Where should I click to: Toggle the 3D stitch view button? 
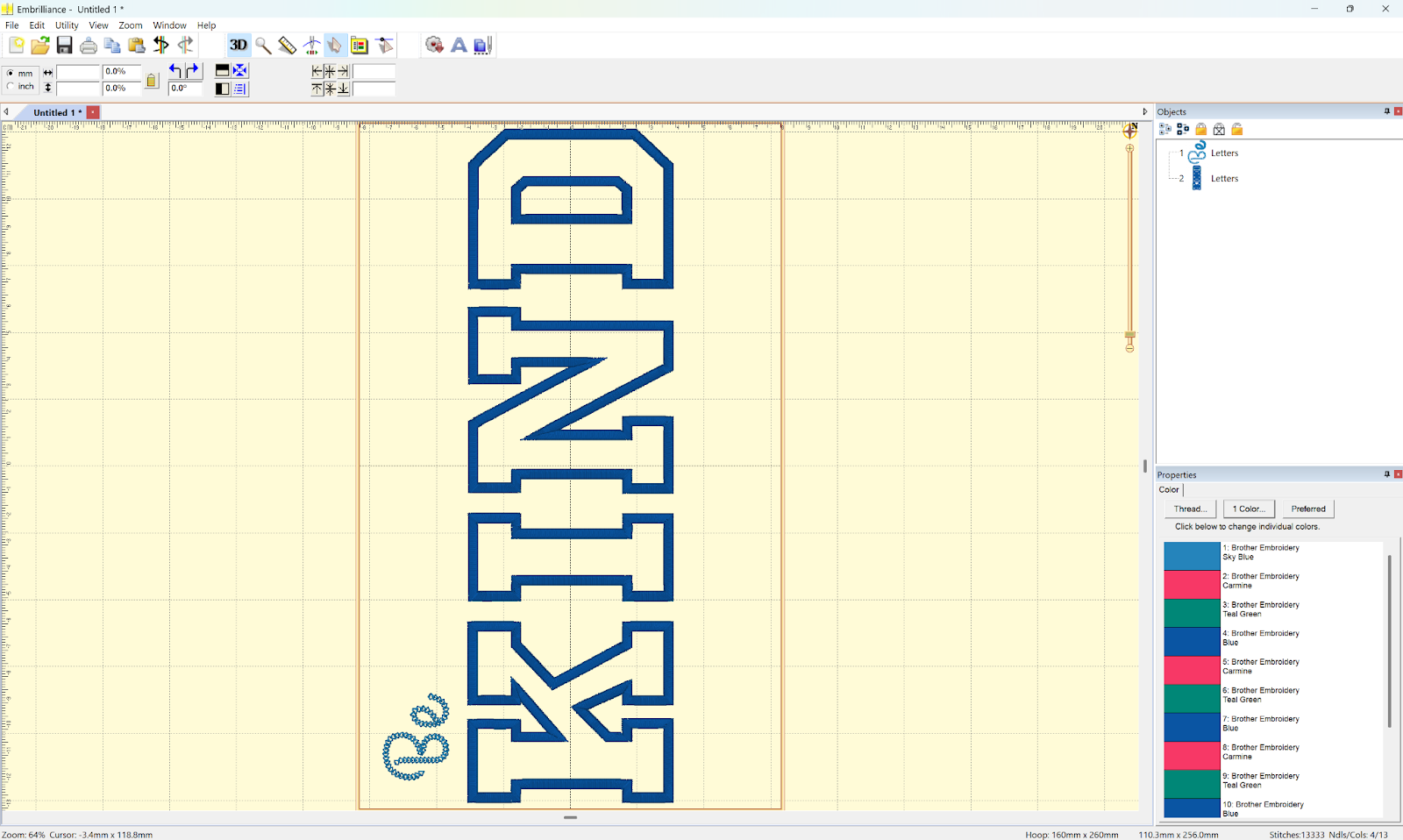point(238,45)
